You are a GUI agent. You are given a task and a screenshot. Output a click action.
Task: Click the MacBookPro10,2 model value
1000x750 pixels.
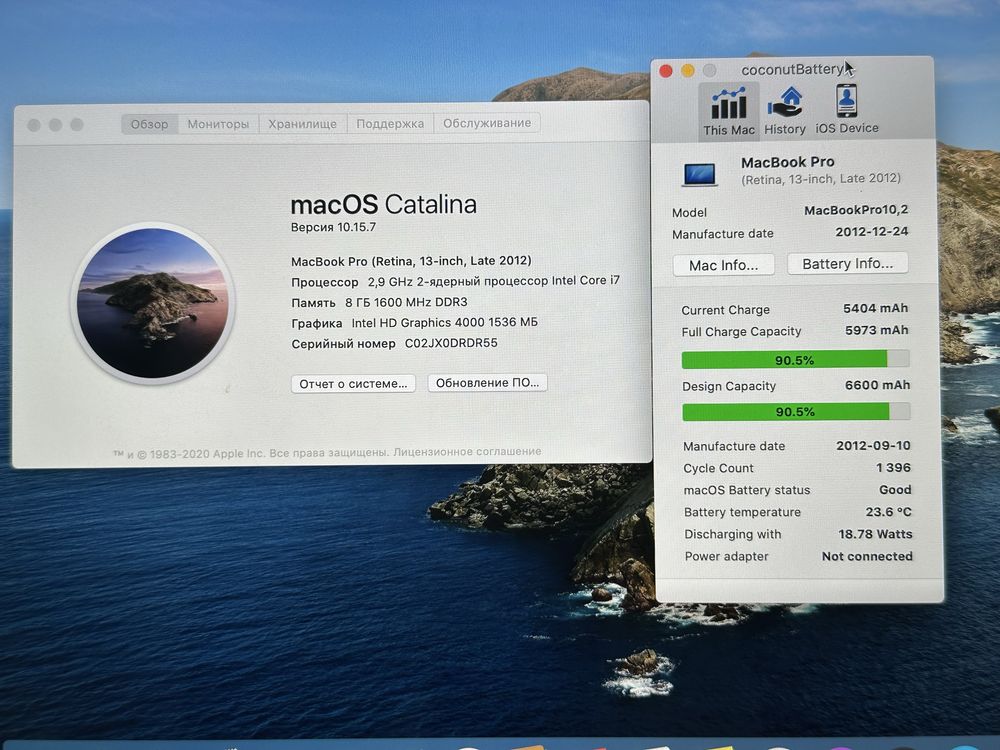click(x=855, y=210)
